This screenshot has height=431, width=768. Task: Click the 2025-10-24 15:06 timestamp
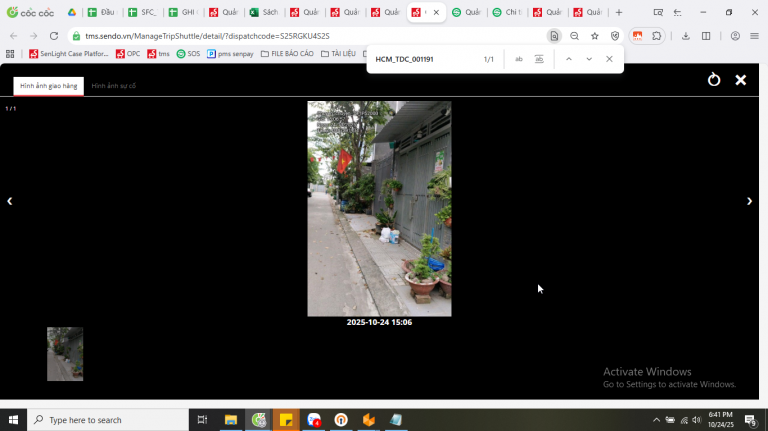click(x=379, y=322)
